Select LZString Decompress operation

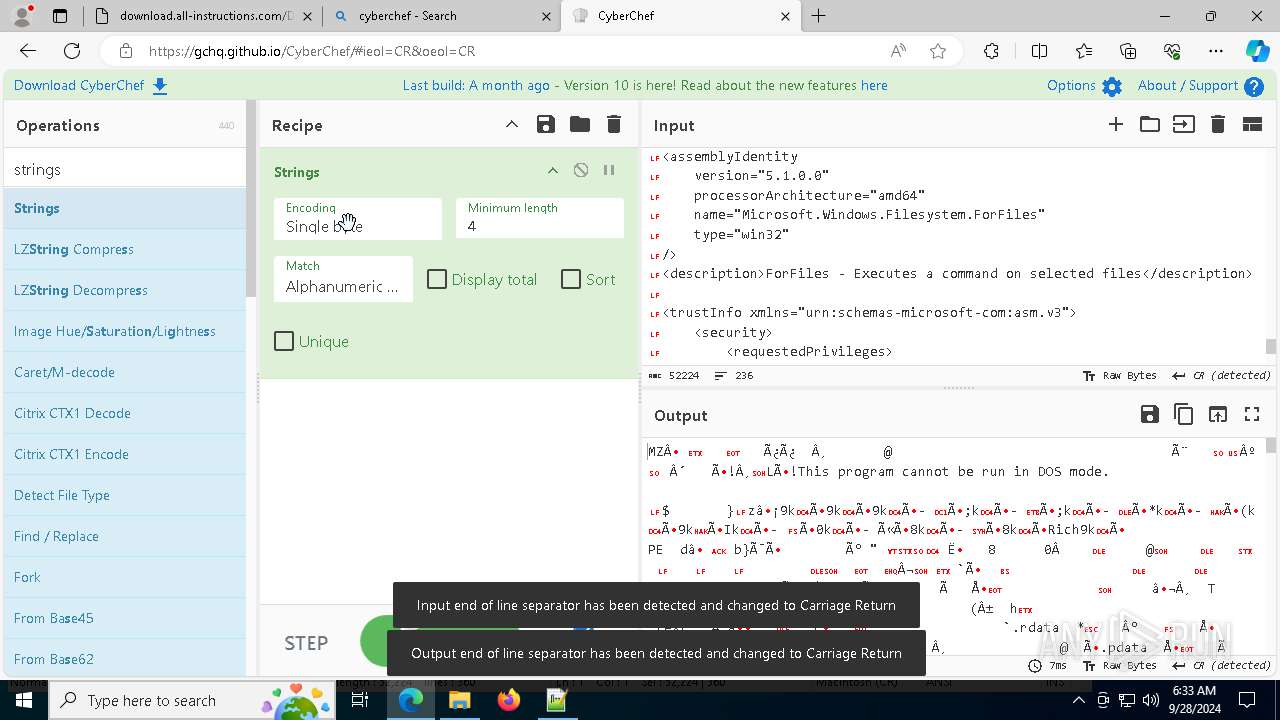tap(125, 290)
